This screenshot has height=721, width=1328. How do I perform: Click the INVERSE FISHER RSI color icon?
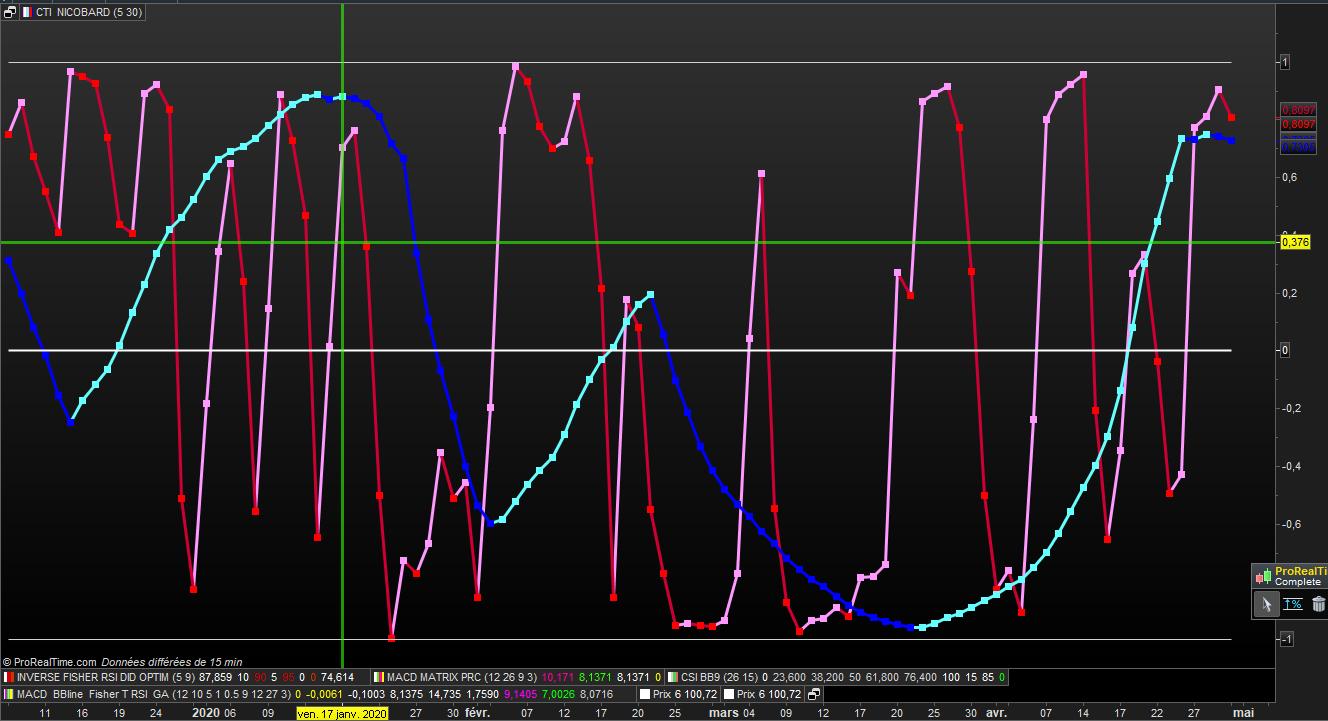[x=9, y=677]
